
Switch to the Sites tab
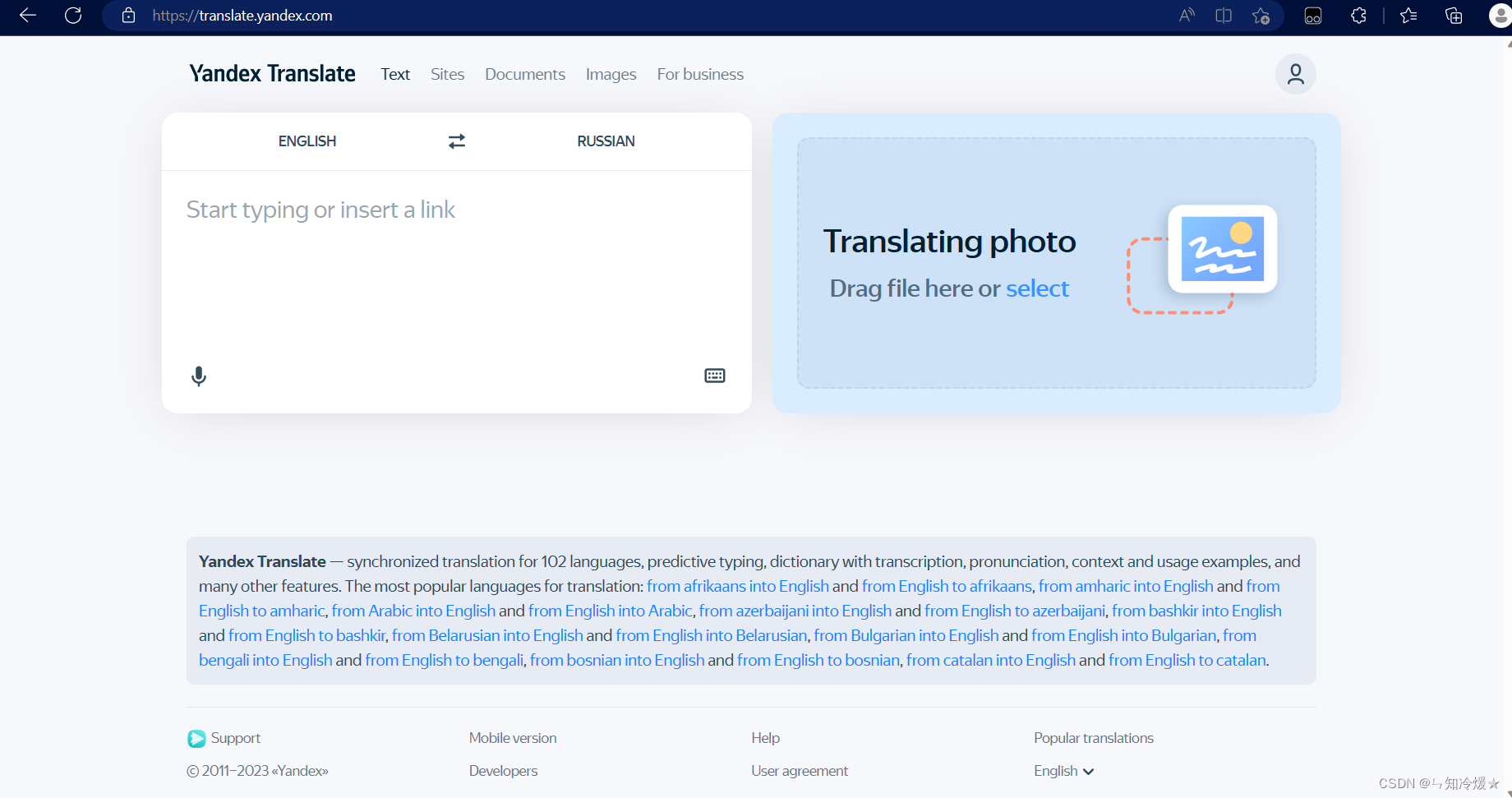(x=448, y=74)
